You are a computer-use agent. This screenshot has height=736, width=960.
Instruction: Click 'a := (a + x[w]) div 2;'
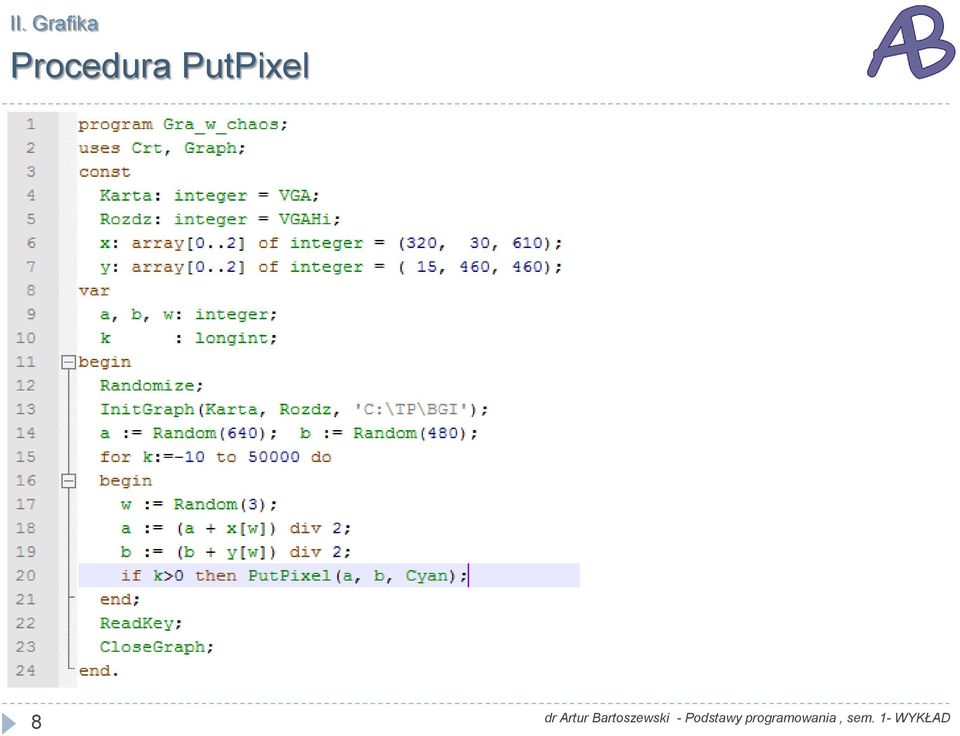click(236, 528)
